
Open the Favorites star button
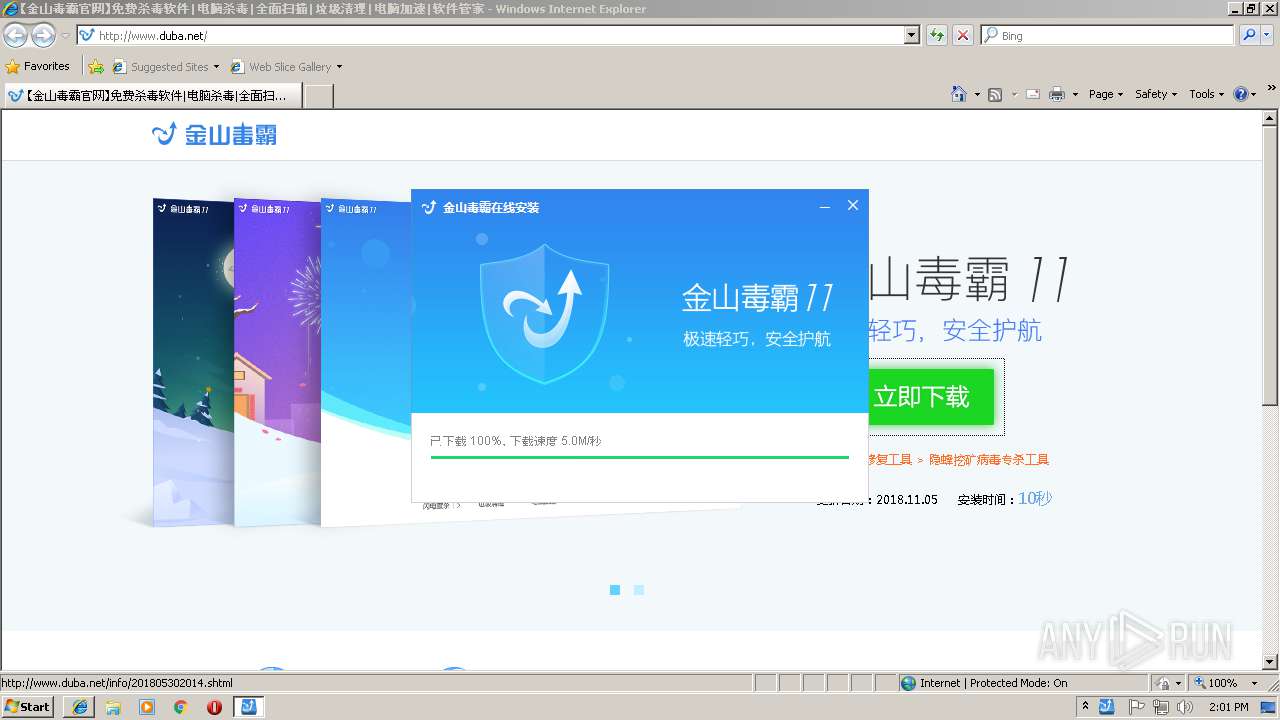coord(38,66)
